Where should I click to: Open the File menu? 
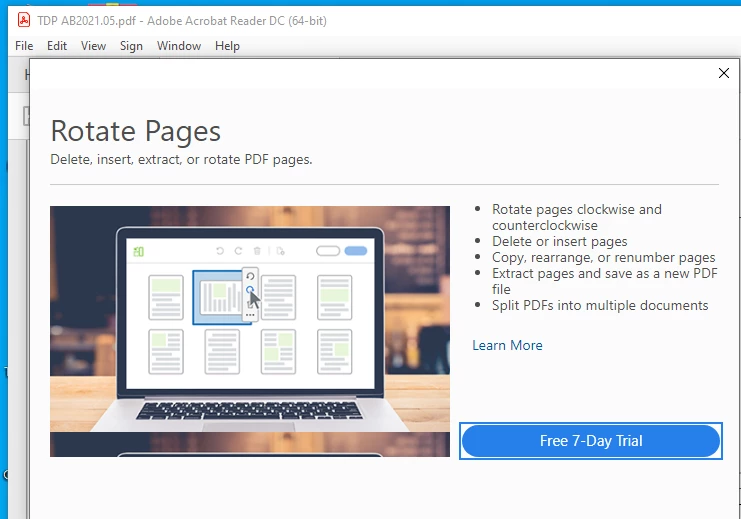tap(24, 46)
